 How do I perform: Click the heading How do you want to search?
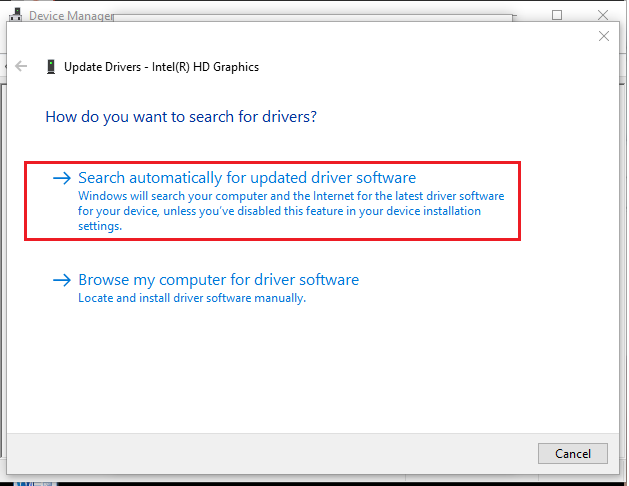[181, 117]
